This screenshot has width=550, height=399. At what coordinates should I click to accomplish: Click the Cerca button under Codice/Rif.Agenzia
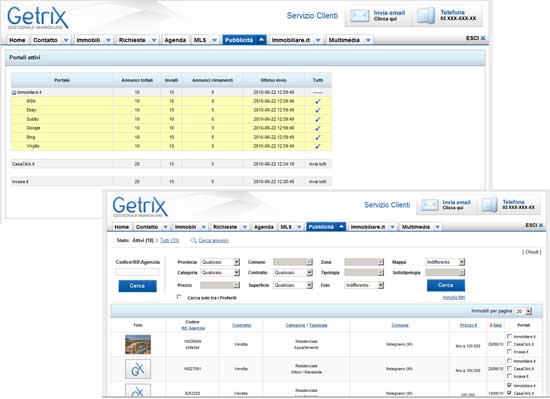(x=138, y=286)
